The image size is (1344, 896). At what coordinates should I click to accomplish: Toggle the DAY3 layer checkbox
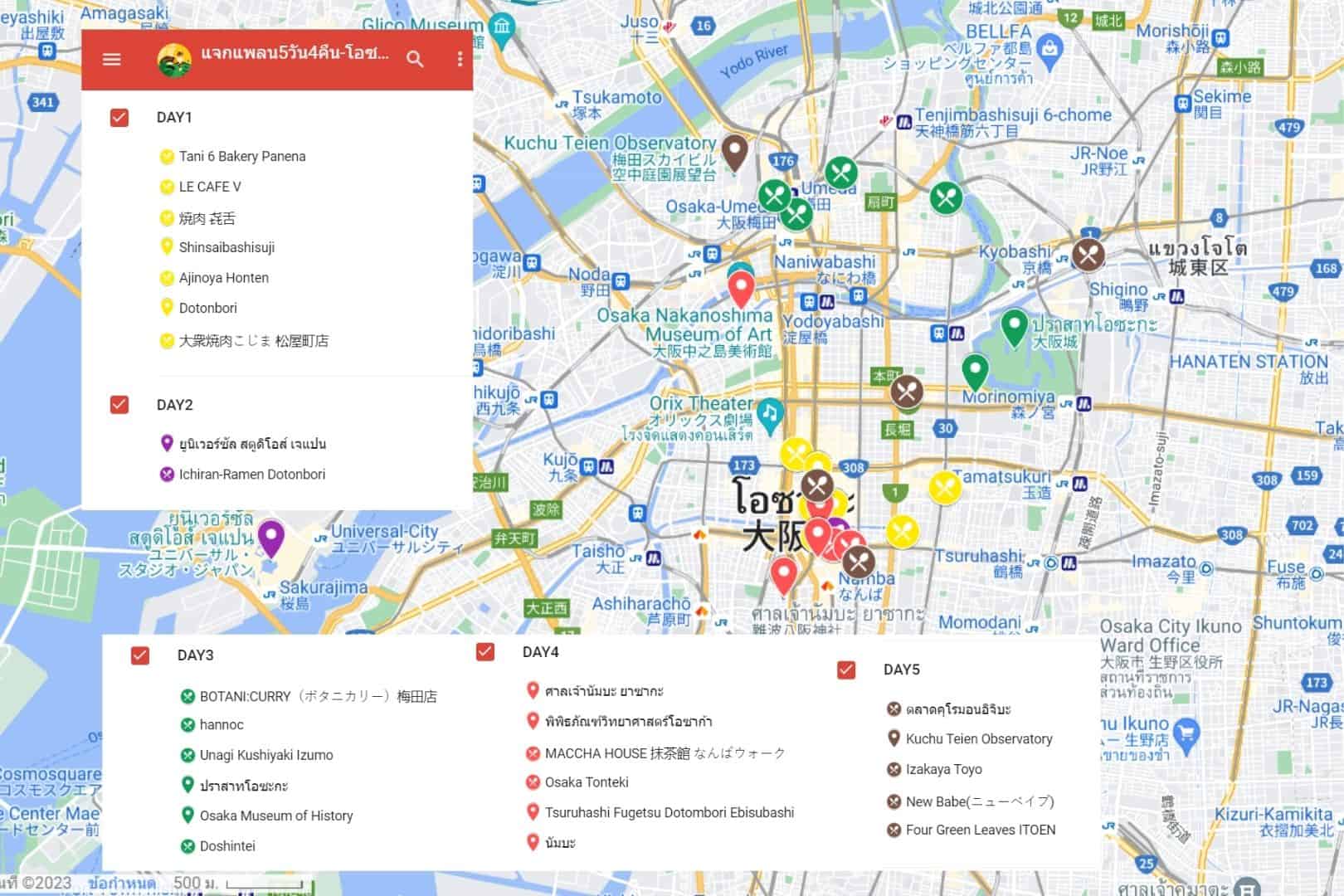tap(140, 655)
